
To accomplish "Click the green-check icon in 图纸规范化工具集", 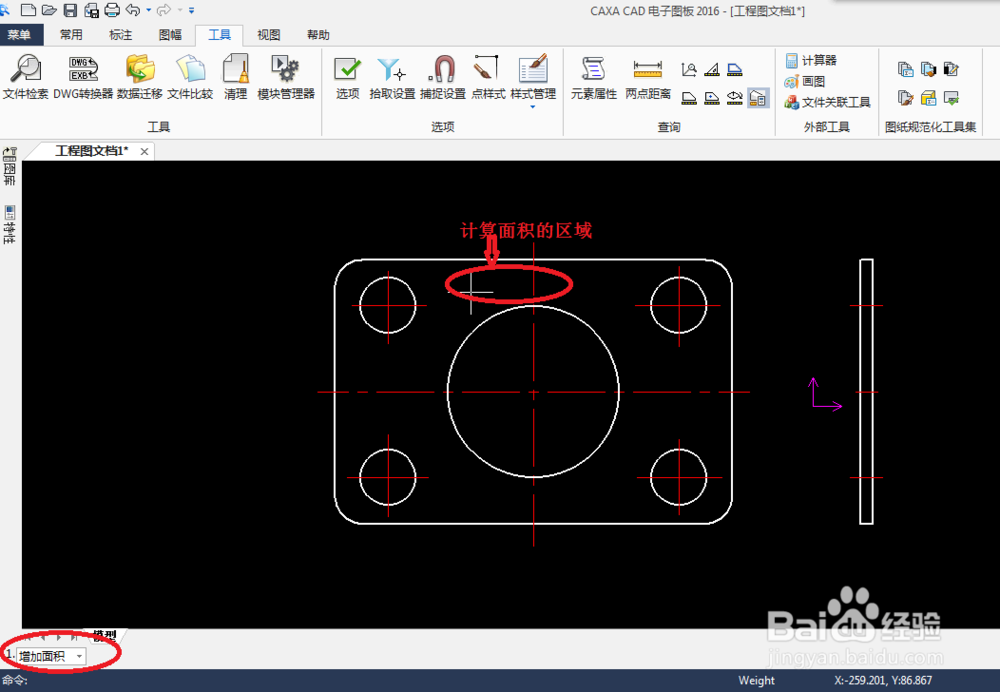I will pyautogui.click(x=952, y=98).
